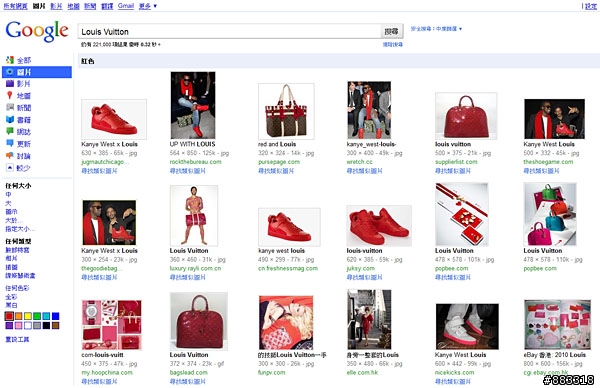Pick the teal color swatch
Image resolution: width=600 pixels, height=388 pixels.
pos(46,316)
